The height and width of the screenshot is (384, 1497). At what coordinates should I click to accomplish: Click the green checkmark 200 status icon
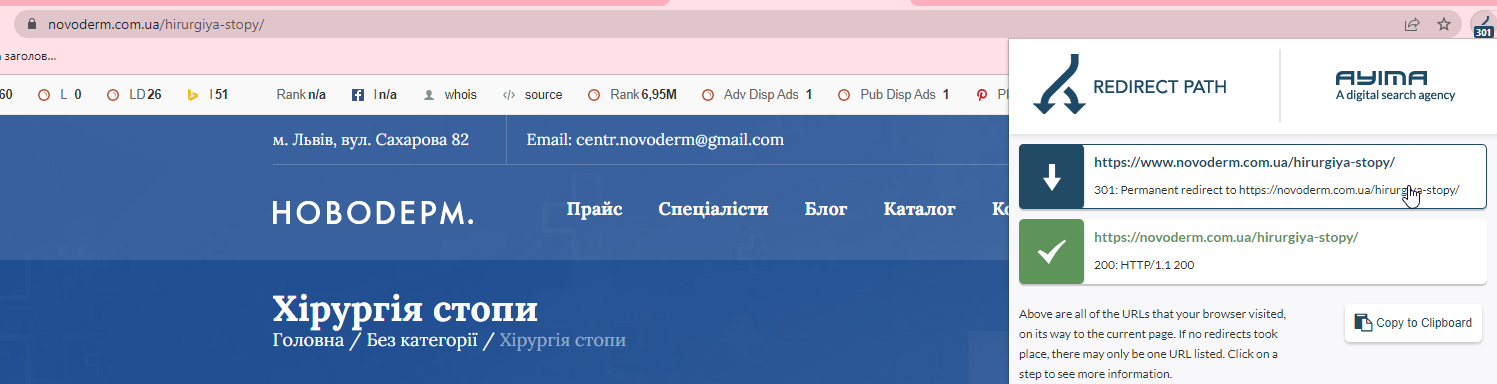1051,252
